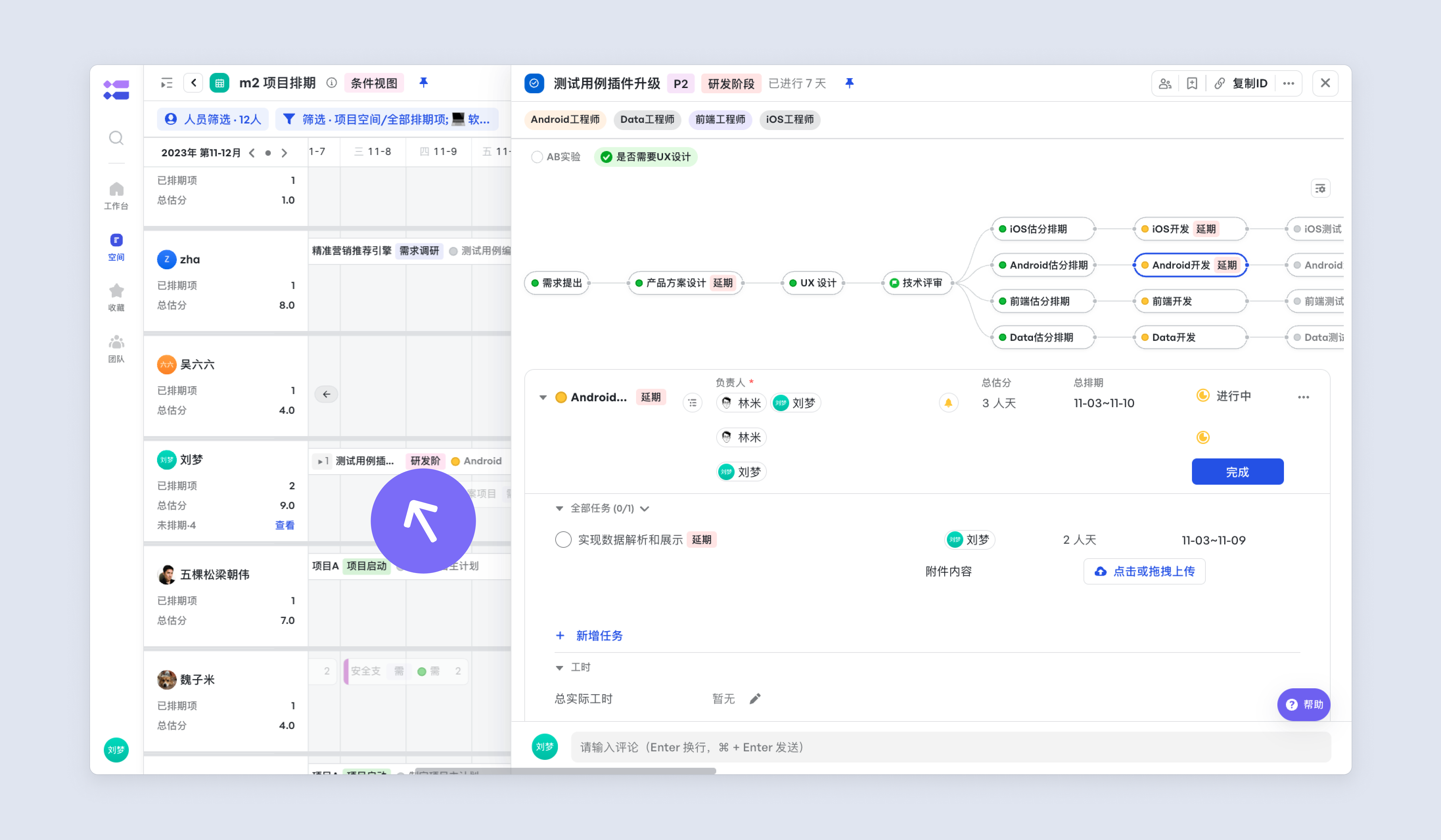Click the bookmark add icon

pyautogui.click(x=1192, y=83)
